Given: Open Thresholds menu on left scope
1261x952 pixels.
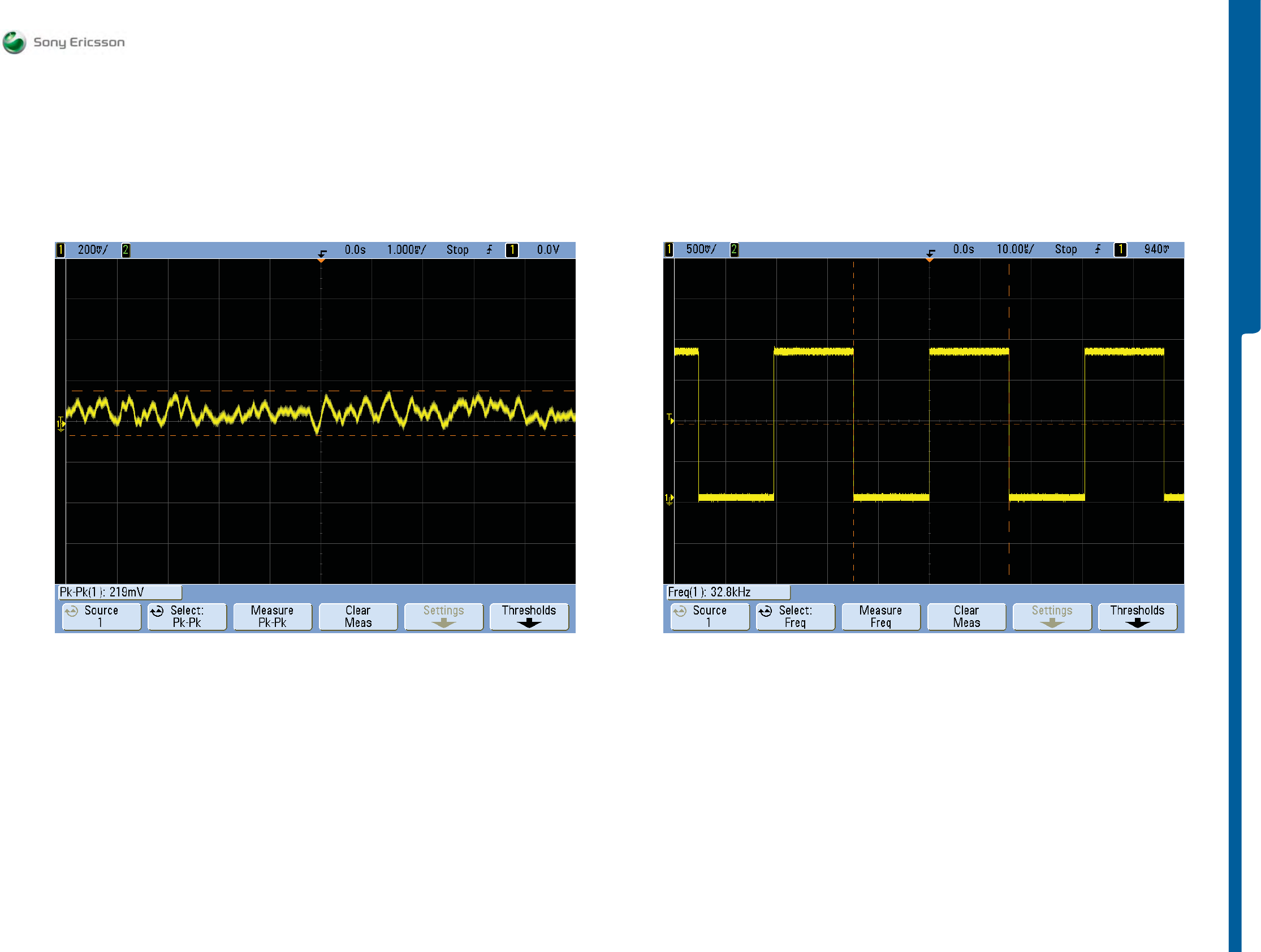Looking at the screenshot, I should coord(529,616).
